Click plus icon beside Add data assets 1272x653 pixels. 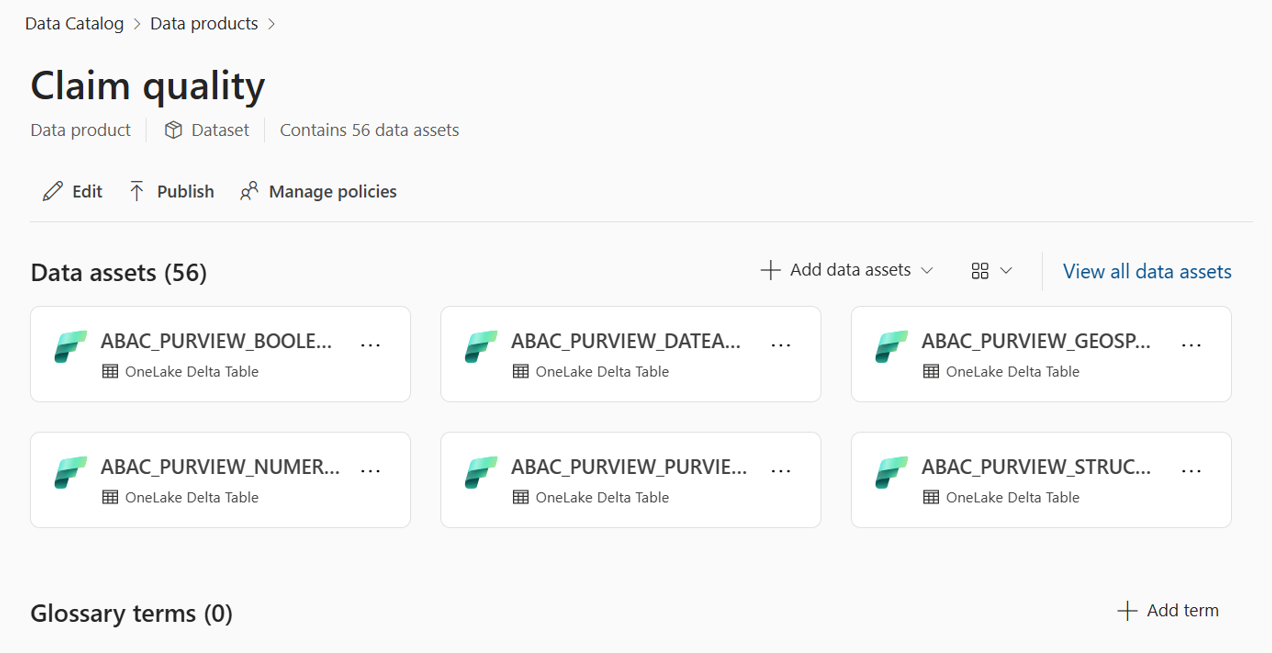(770, 270)
